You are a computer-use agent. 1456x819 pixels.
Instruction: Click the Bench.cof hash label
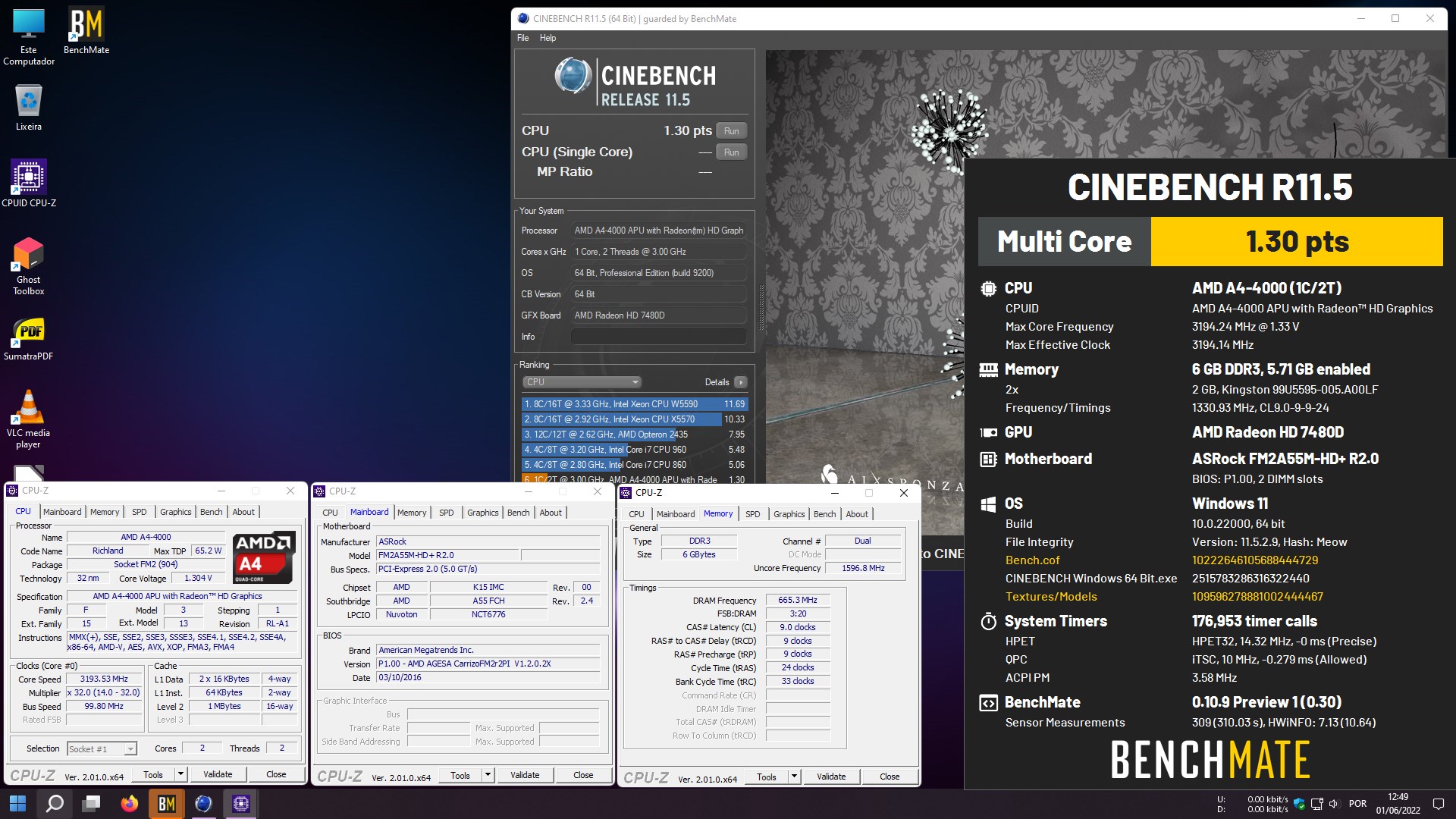coord(1032,560)
